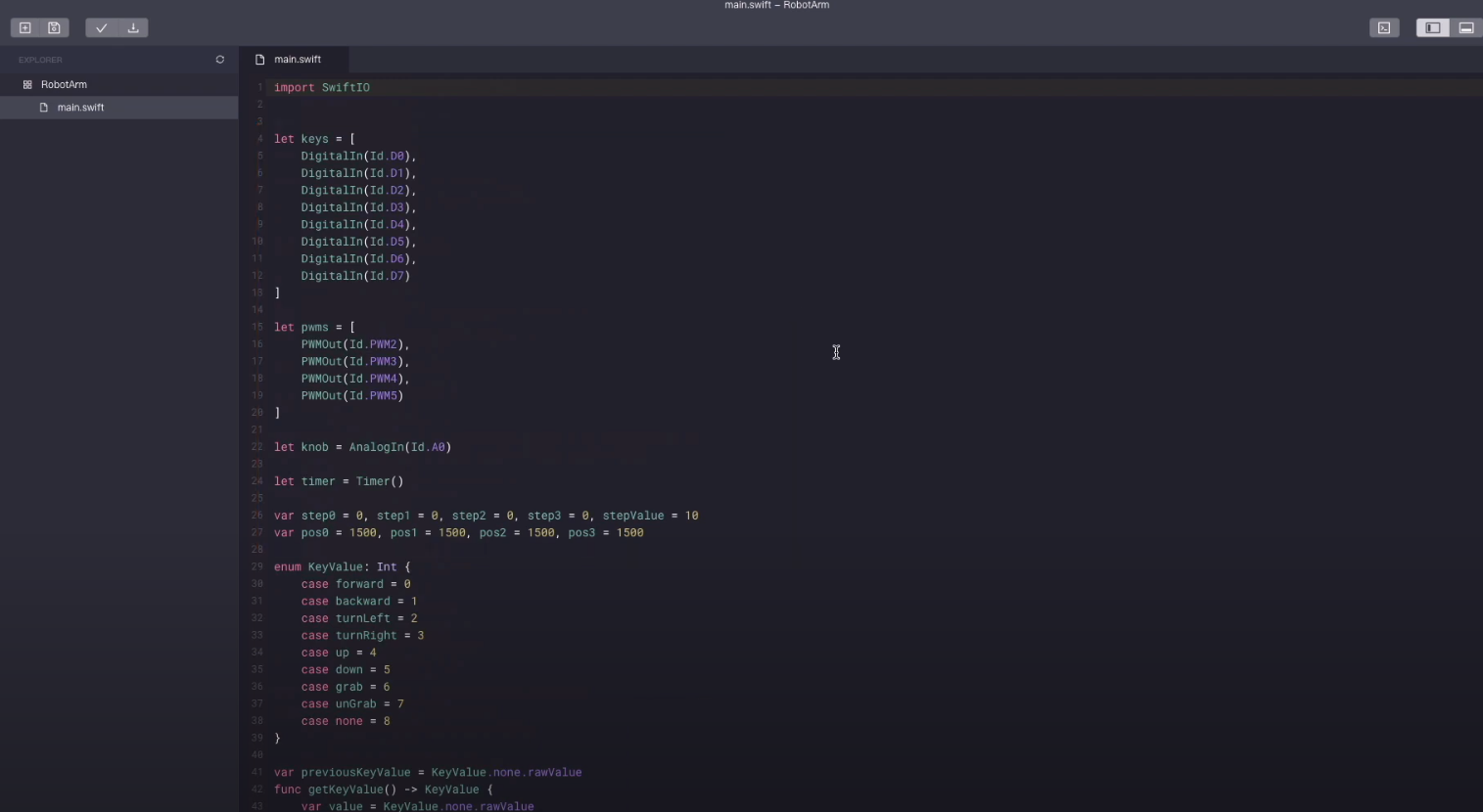Click the 'func getKeyValue() -> KeyValue {' line
Viewport: 1483px width, 812px height.
[x=384, y=789]
